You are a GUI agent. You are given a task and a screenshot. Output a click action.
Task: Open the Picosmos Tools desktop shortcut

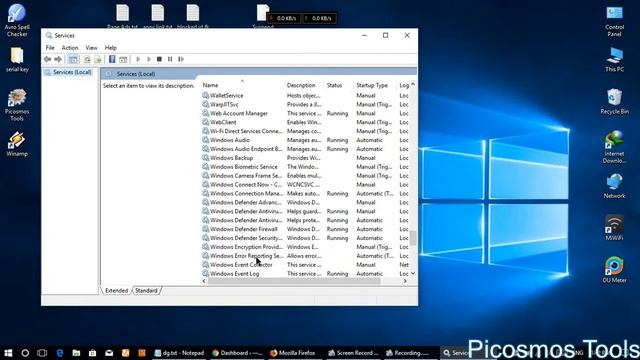pyautogui.click(x=17, y=105)
